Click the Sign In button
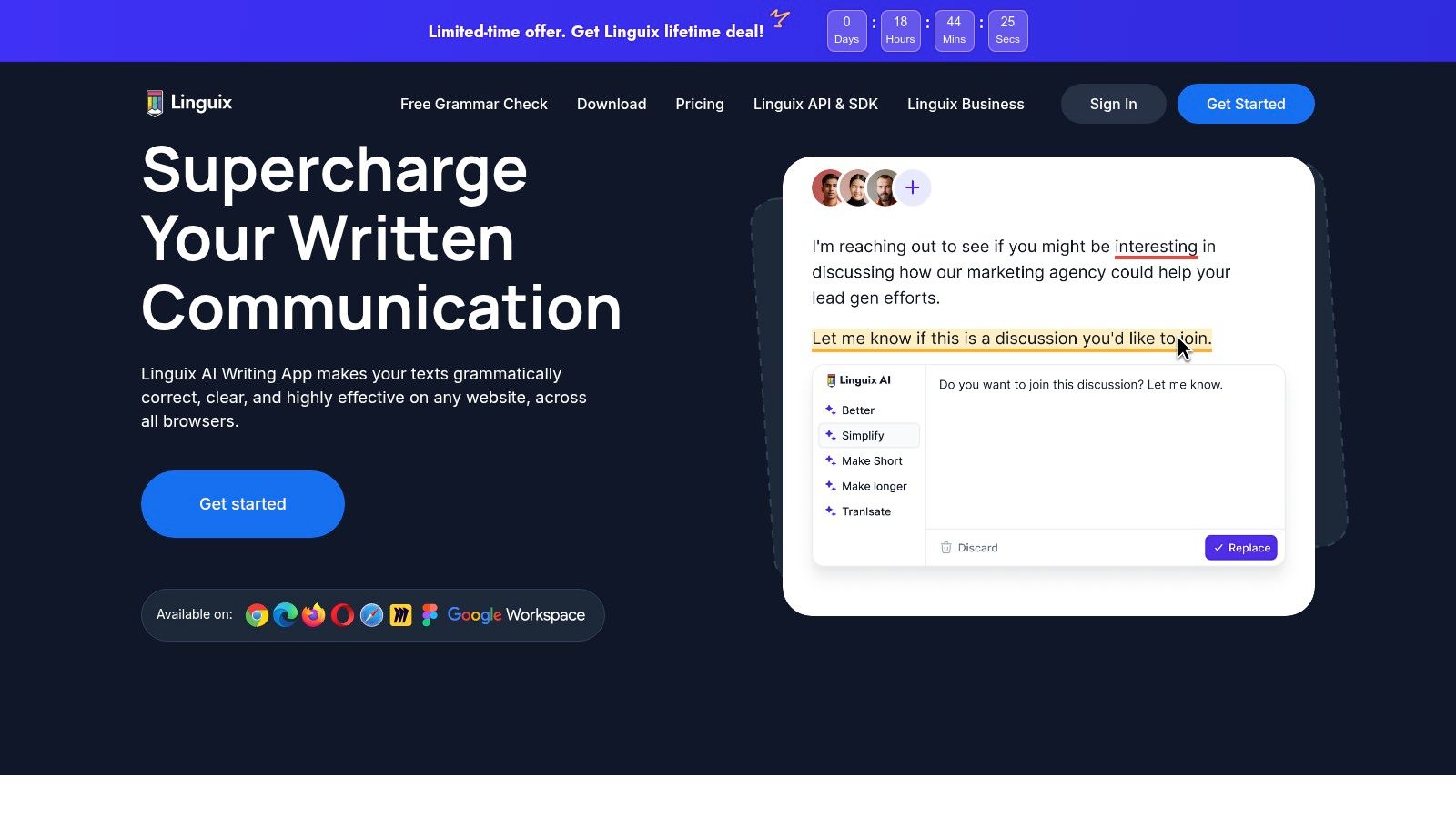Screen dimensions: 1456x819 (1114, 104)
